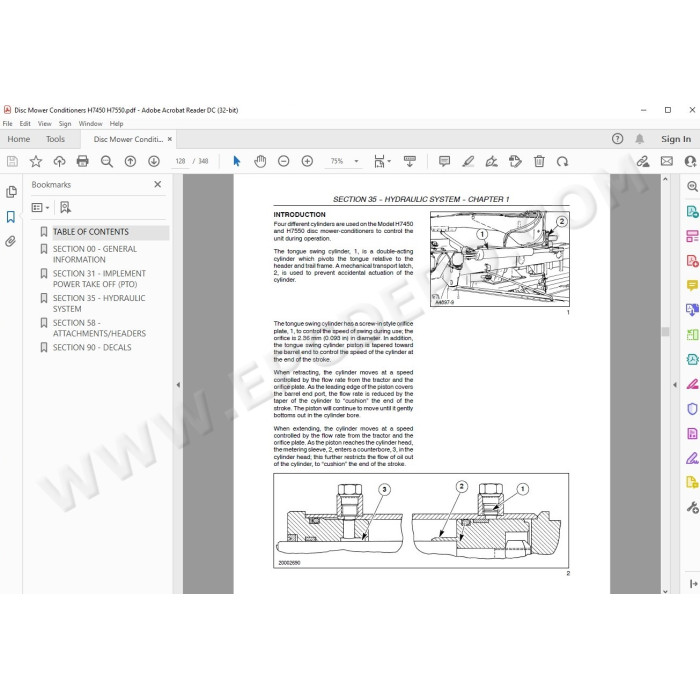Choose the selection arrow tool
700x700 pixels.
click(237, 161)
